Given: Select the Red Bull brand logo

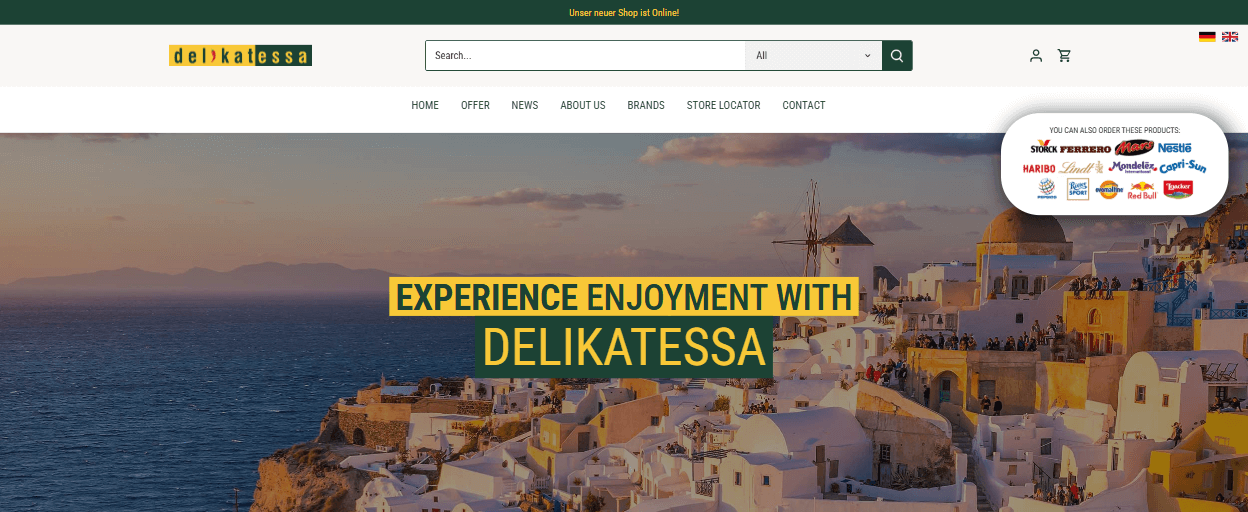Looking at the screenshot, I should point(1141,190).
